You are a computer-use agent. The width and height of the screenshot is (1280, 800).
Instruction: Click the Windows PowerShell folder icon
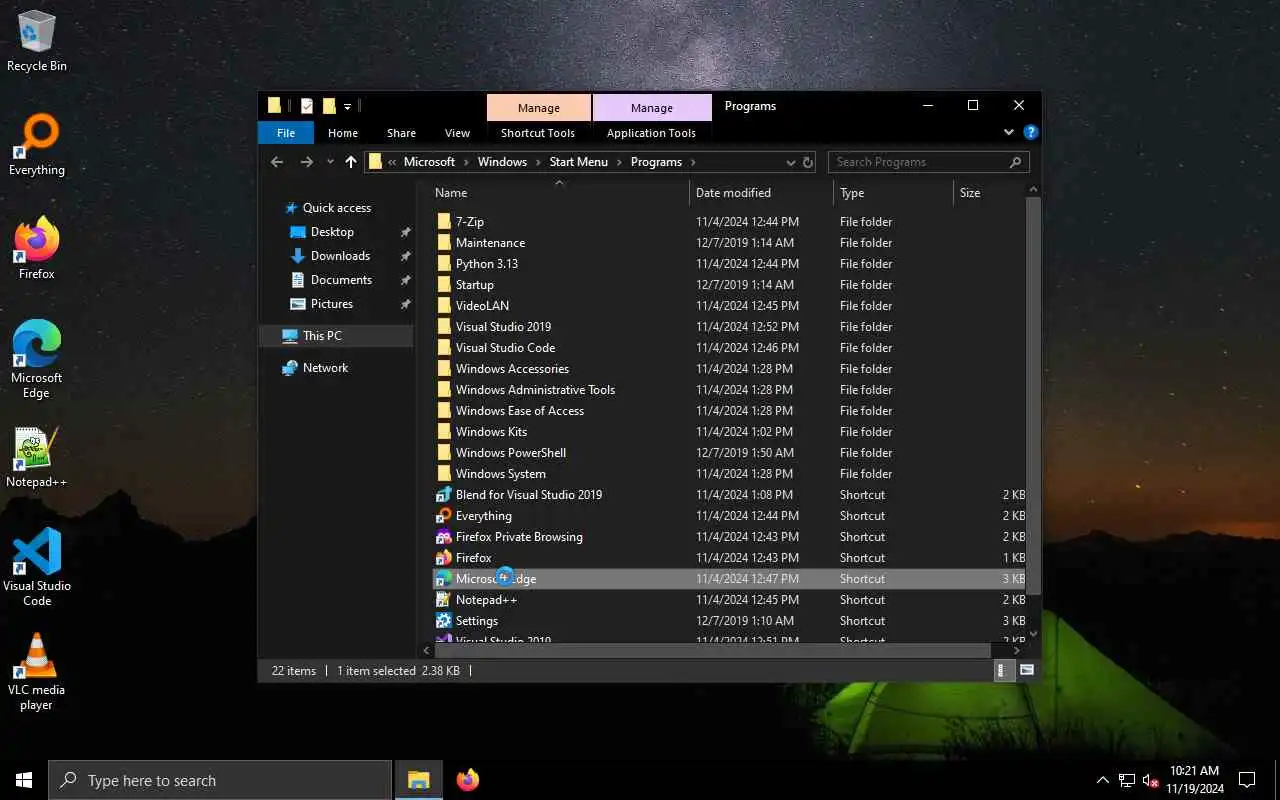click(x=444, y=453)
